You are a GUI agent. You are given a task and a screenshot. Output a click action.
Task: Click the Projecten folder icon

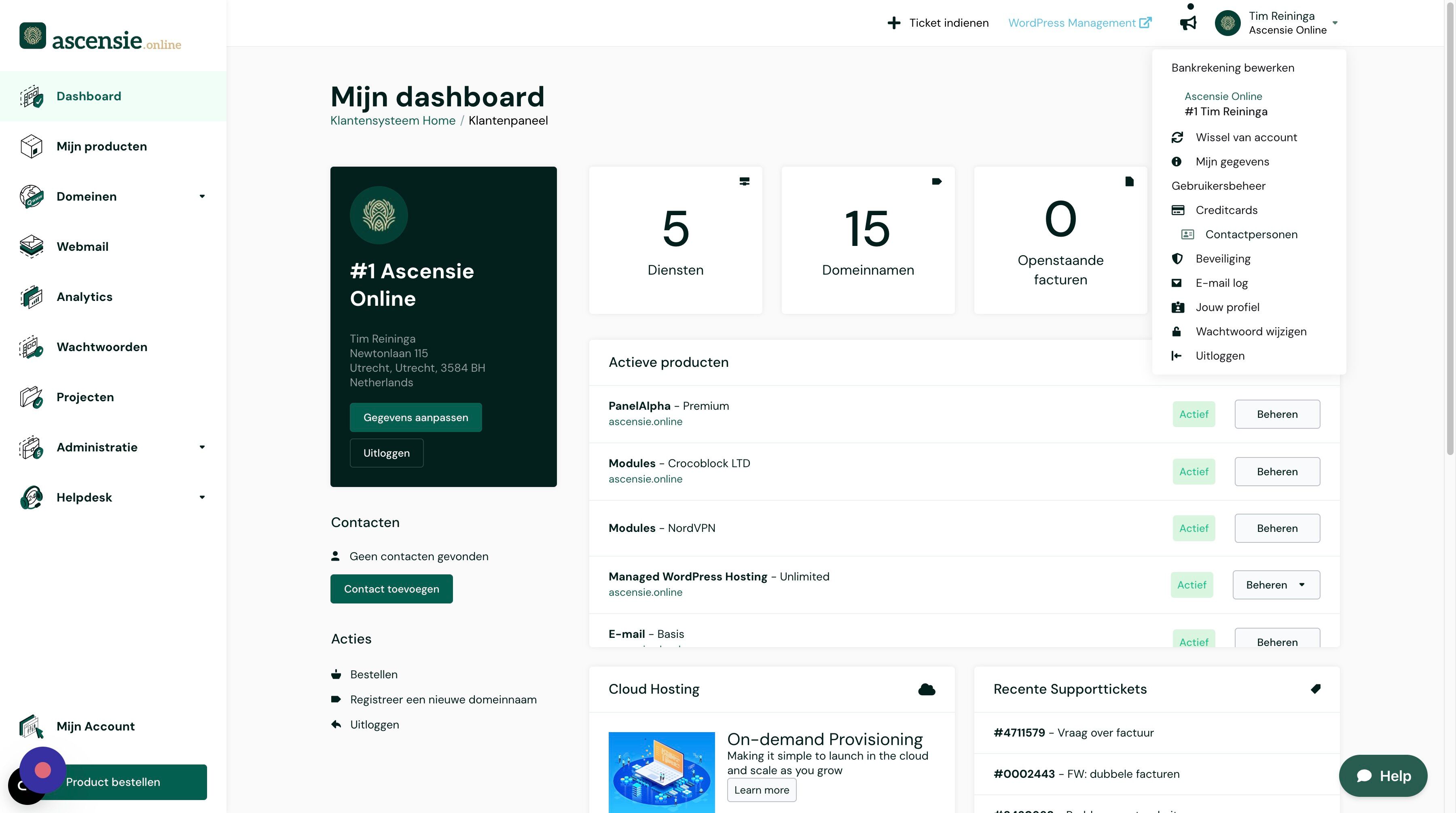[x=32, y=397]
